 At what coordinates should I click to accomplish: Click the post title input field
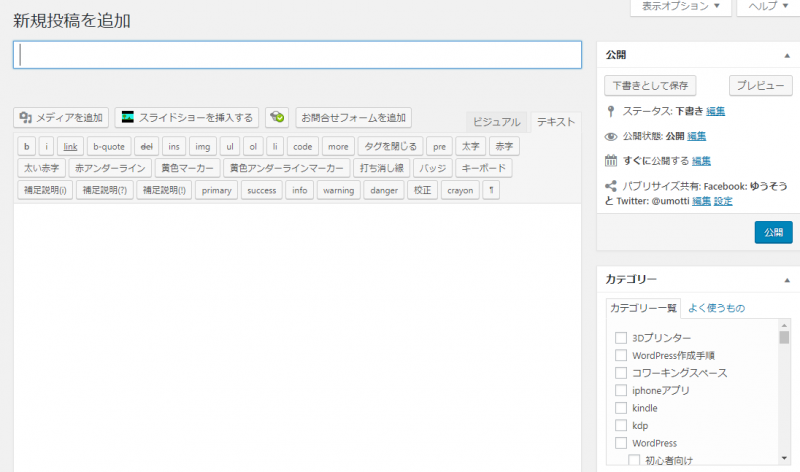click(x=297, y=55)
